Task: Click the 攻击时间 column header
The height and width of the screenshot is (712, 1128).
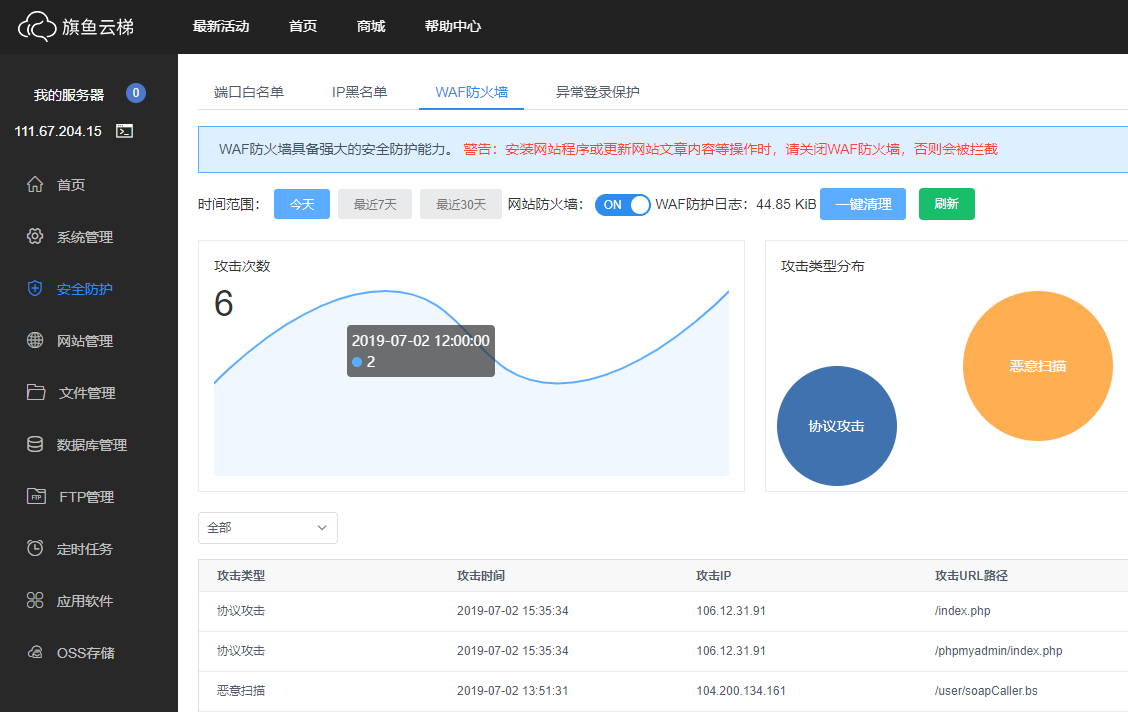Action: [481, 575]
